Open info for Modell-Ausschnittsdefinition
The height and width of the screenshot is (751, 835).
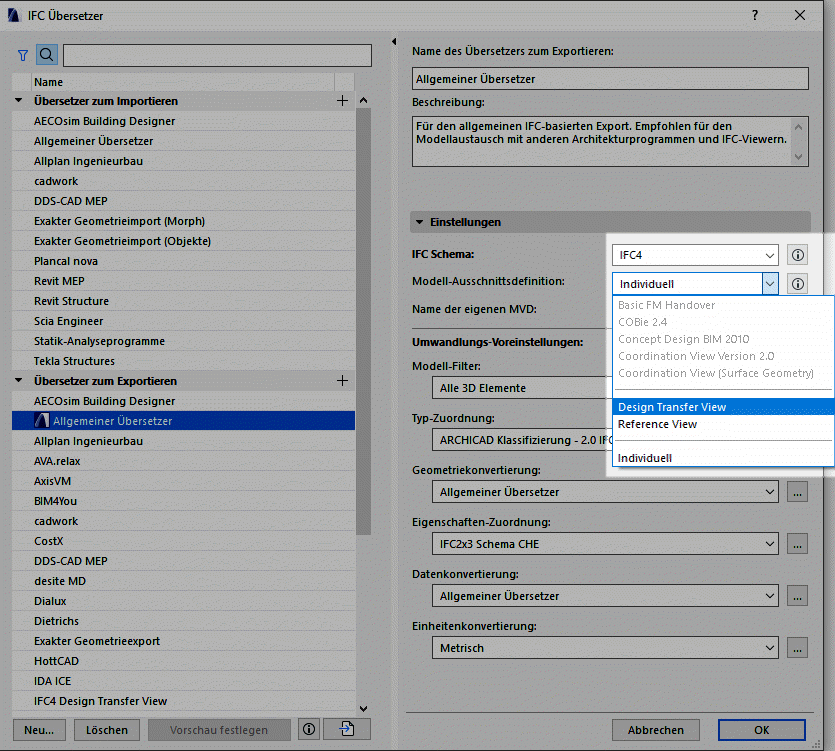[x=797, y=284]
